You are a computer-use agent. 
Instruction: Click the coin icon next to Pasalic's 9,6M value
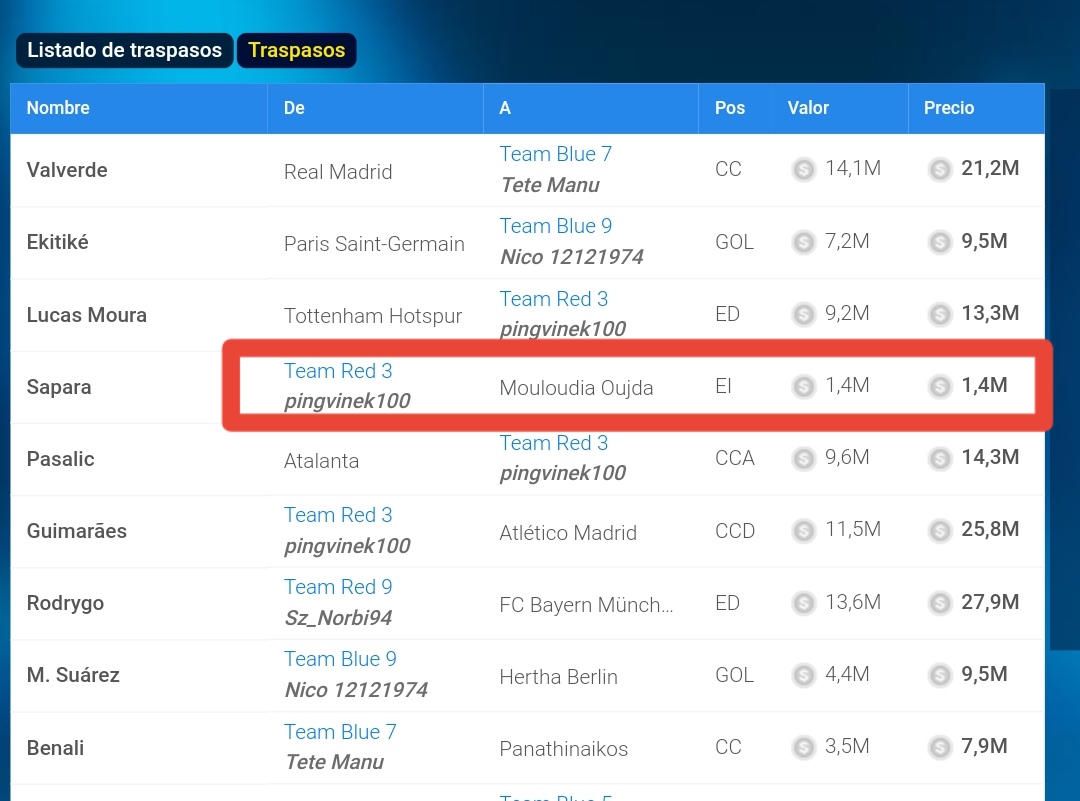(803, 458)
